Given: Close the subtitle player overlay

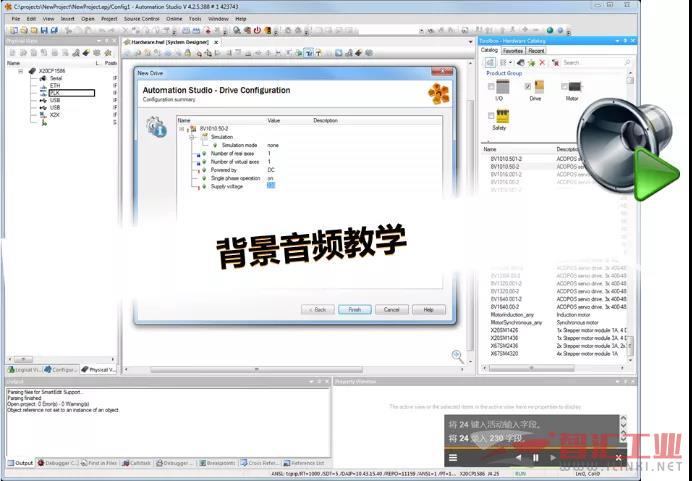Looking at the screenshot, I should coord(618,458).
